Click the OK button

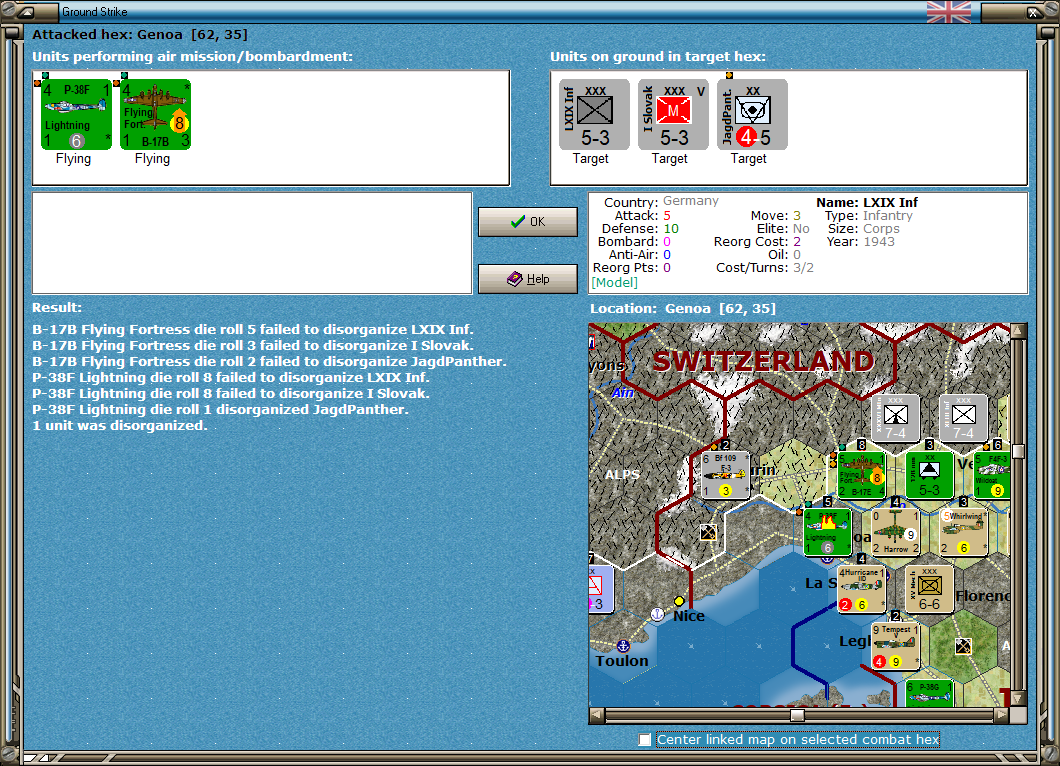[x=528, y=222]
